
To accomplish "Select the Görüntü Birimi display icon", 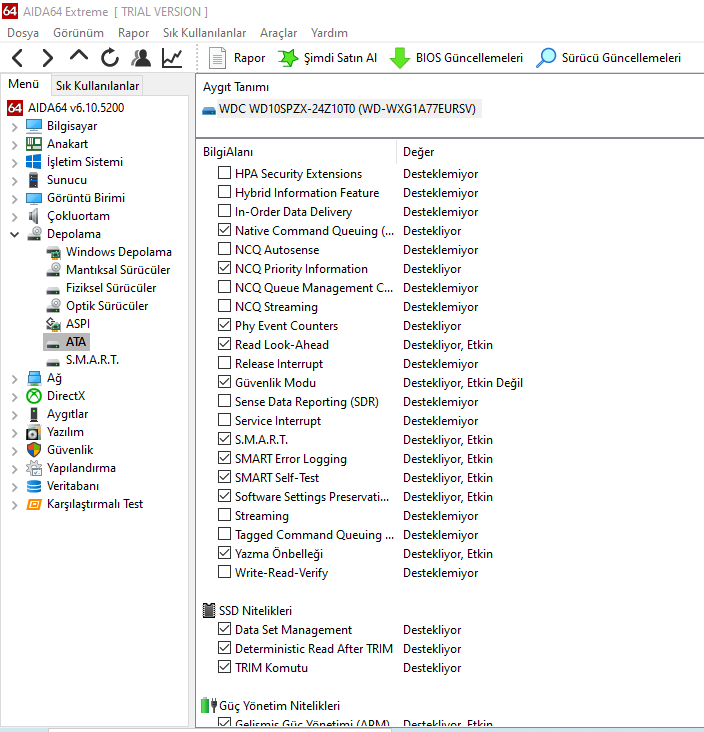I will [34, 198].
